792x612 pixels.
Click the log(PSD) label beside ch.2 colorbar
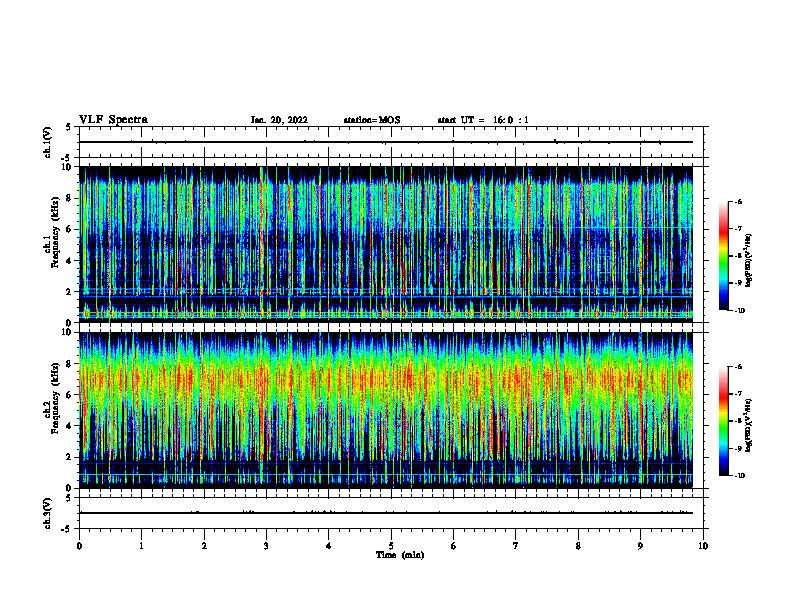click(x=749, y=425)
